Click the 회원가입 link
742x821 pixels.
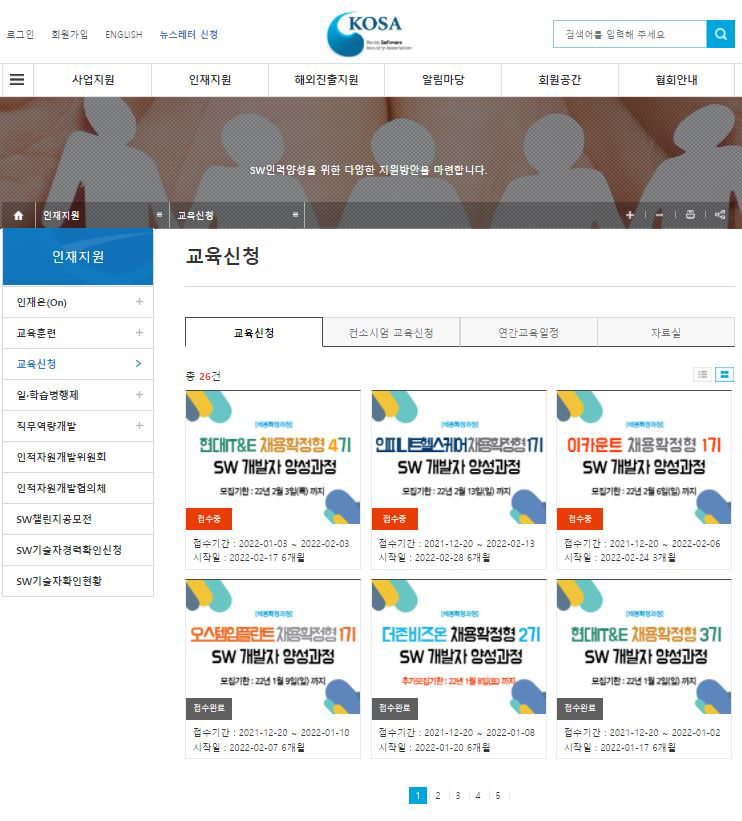pyautogui.click(x=70, y=35)
